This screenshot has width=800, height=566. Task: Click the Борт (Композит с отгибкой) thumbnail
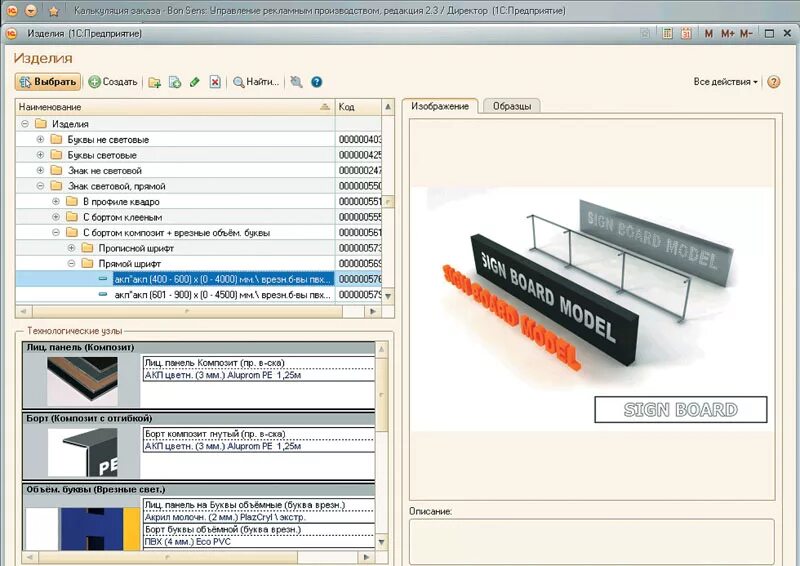[x=83, y=452]
